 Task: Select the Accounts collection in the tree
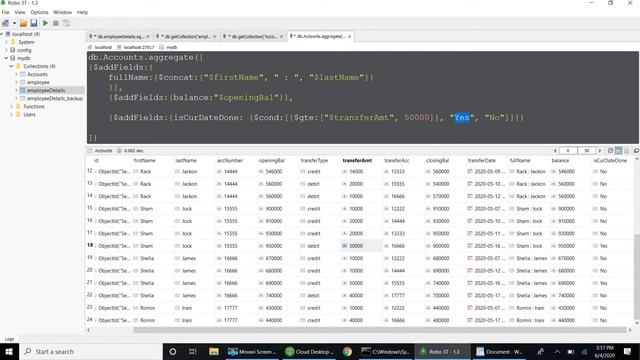click(x=37, y=74)
